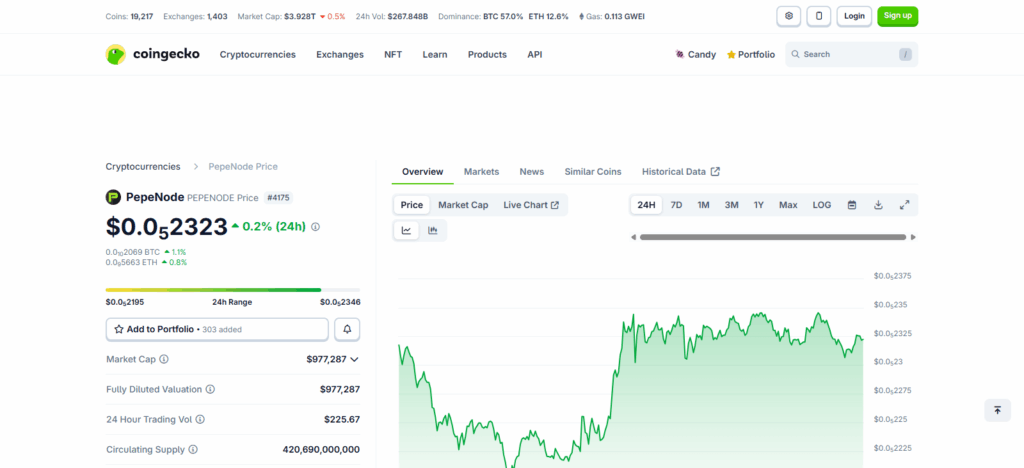Screen dimensions: 1024x468
Task: Expand the Market Cap value chevron
Action: coord(354,359)
